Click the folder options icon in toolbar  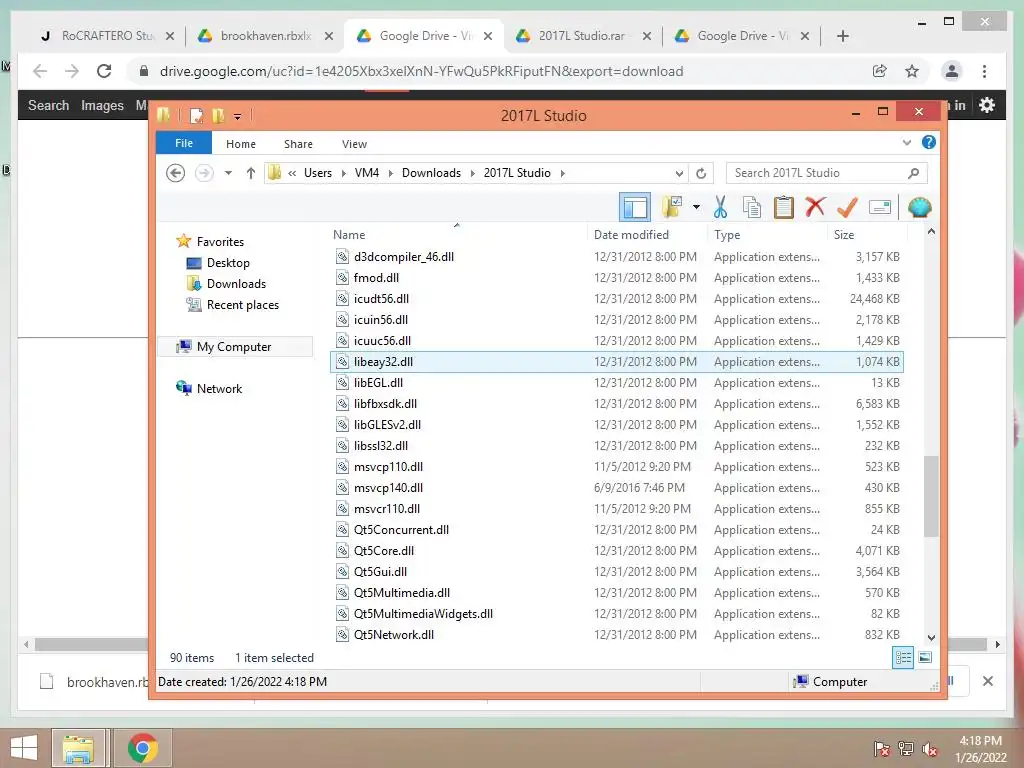(x=672, y=207)
